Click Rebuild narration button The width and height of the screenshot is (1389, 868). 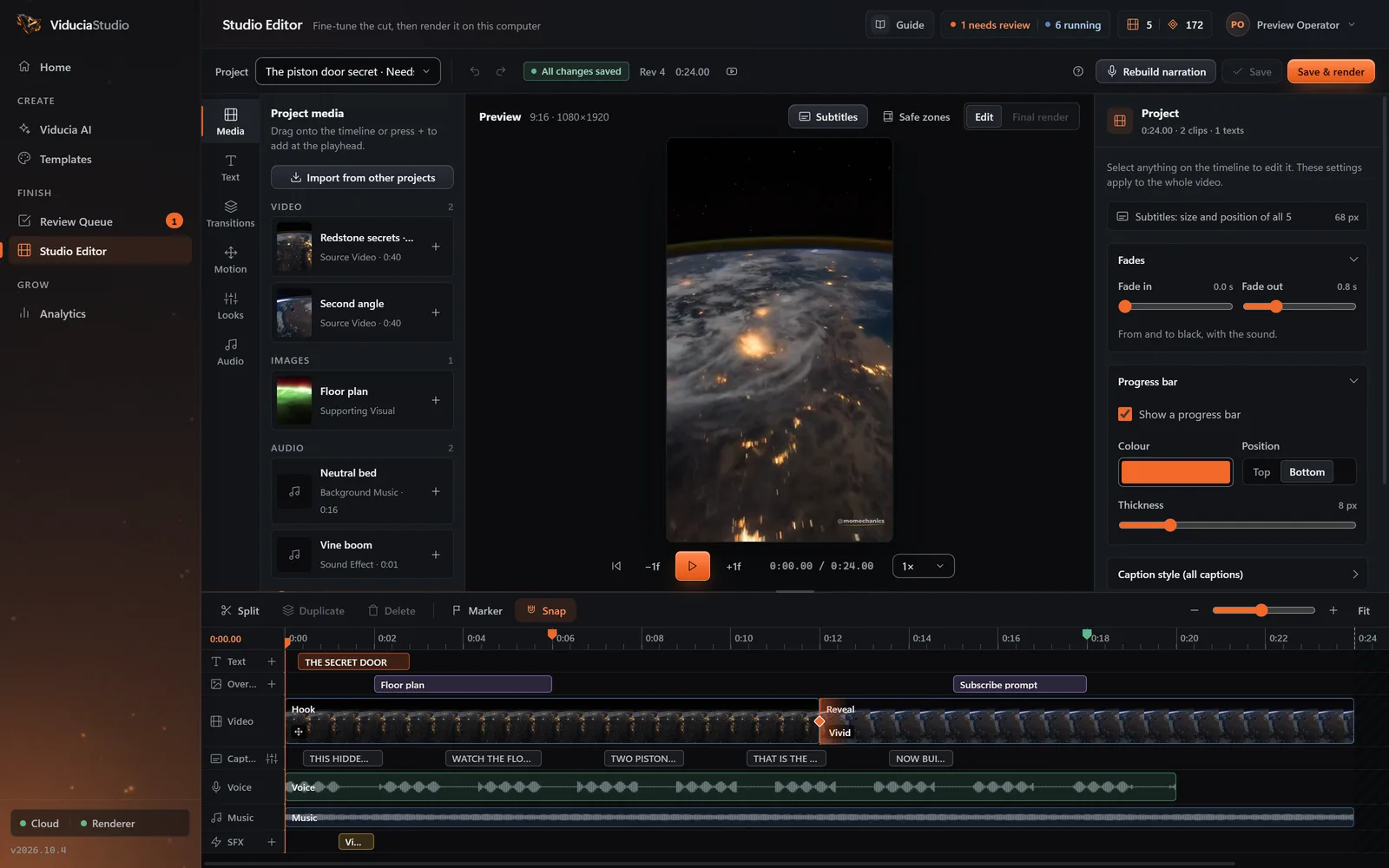pyautogui.click(x=1155, y=71)
